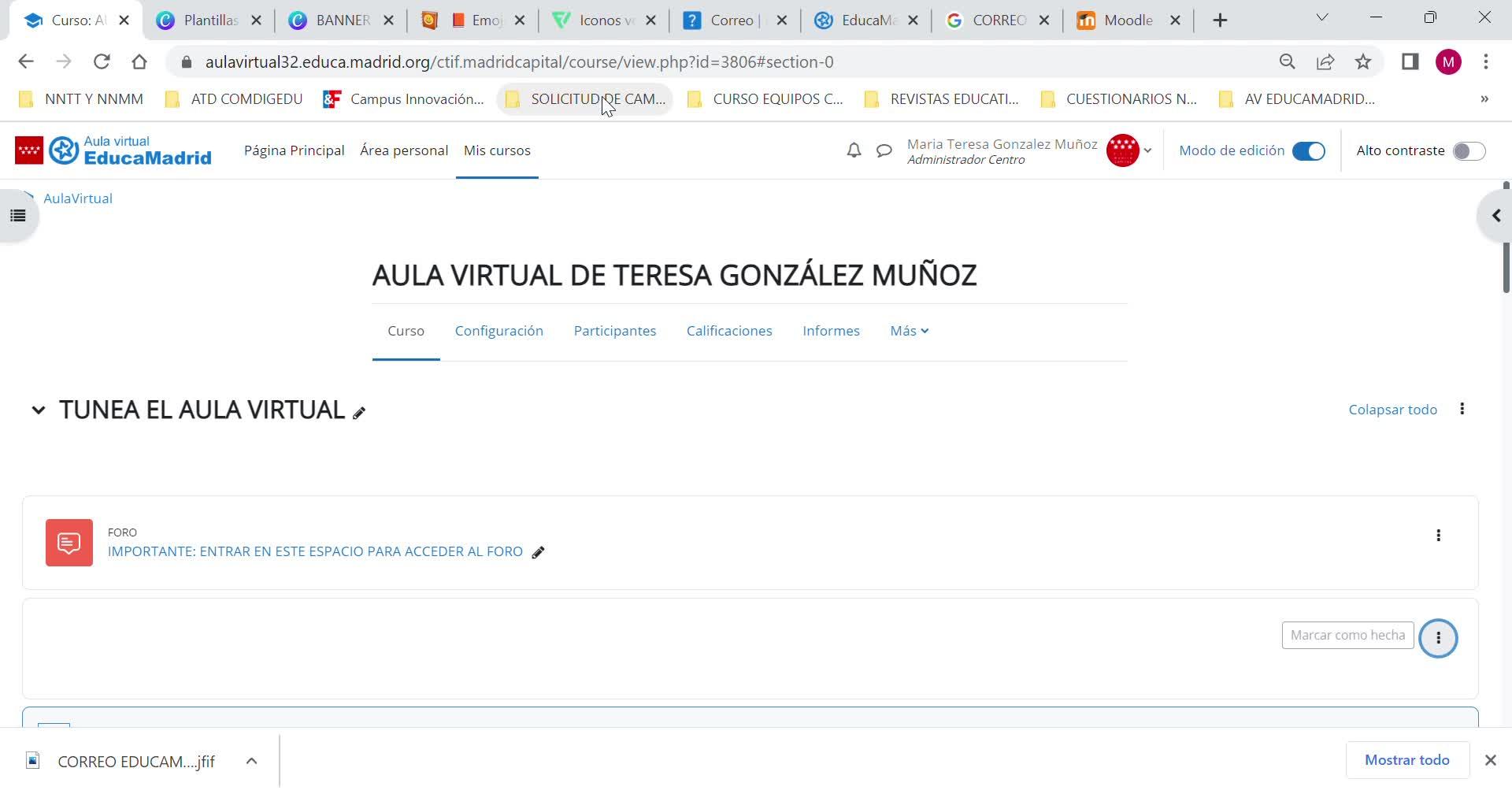Open the NNTT Y NNMM bookmark folder

pos(81,99)
